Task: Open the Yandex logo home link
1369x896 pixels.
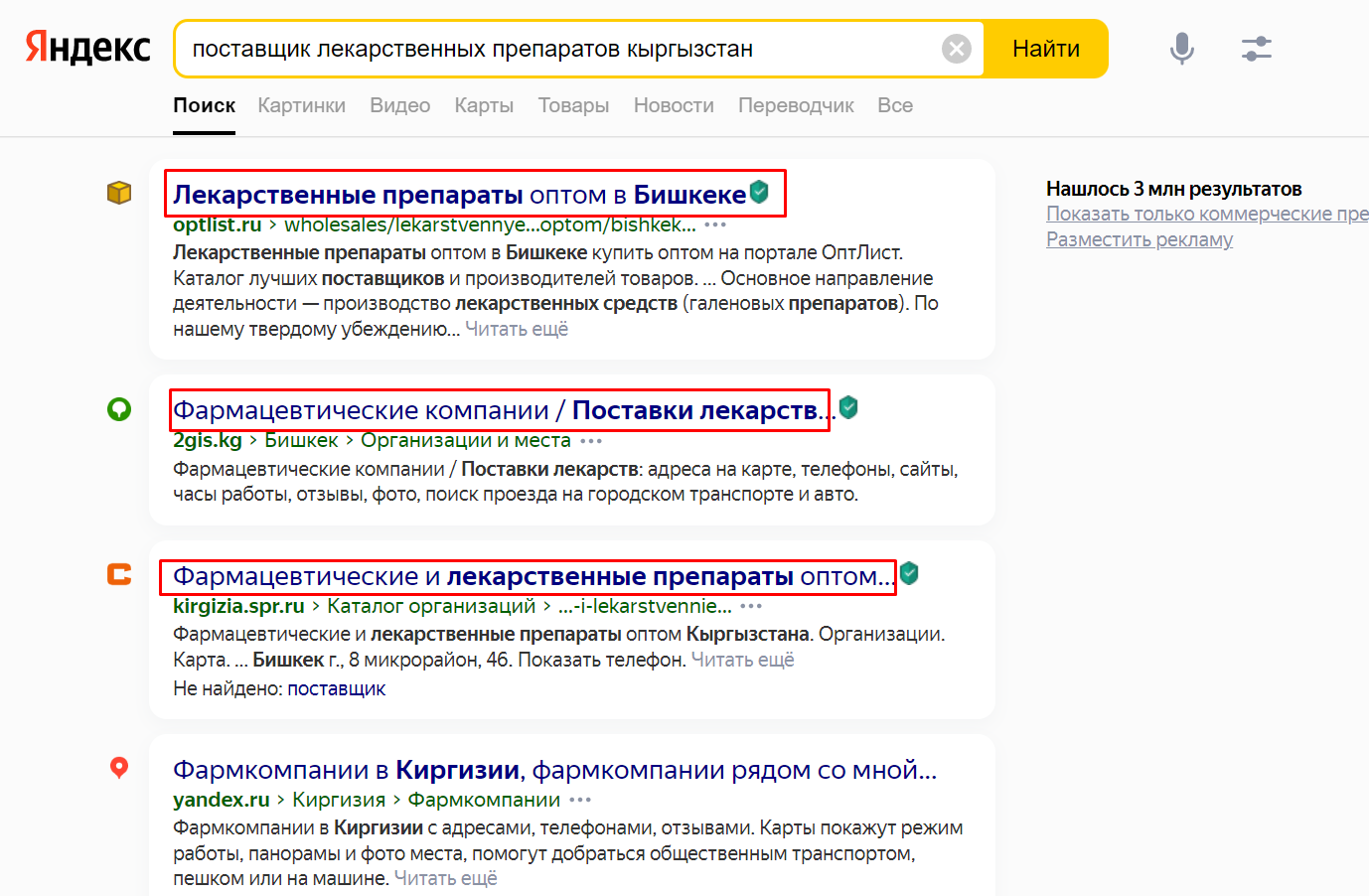Action: pyautogui.click(x=88, y=48)
